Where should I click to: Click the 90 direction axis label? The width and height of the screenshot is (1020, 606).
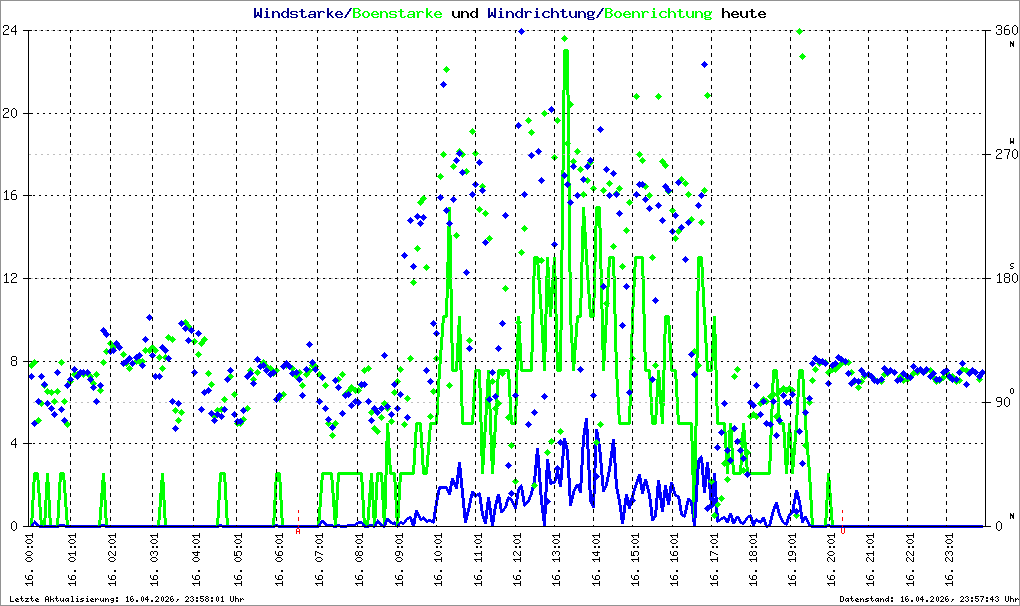[x=1002, y=402]
